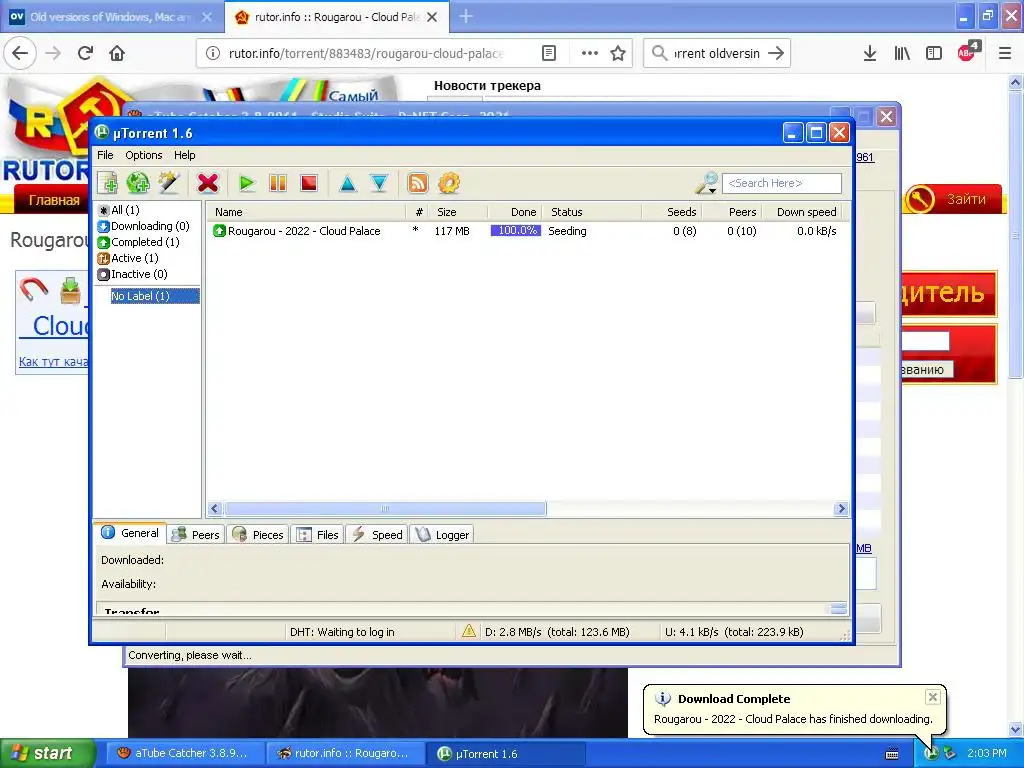Open search provider magnifier dropdown
This screenshot has width=1024, height=768.
(x=707, y=184)
